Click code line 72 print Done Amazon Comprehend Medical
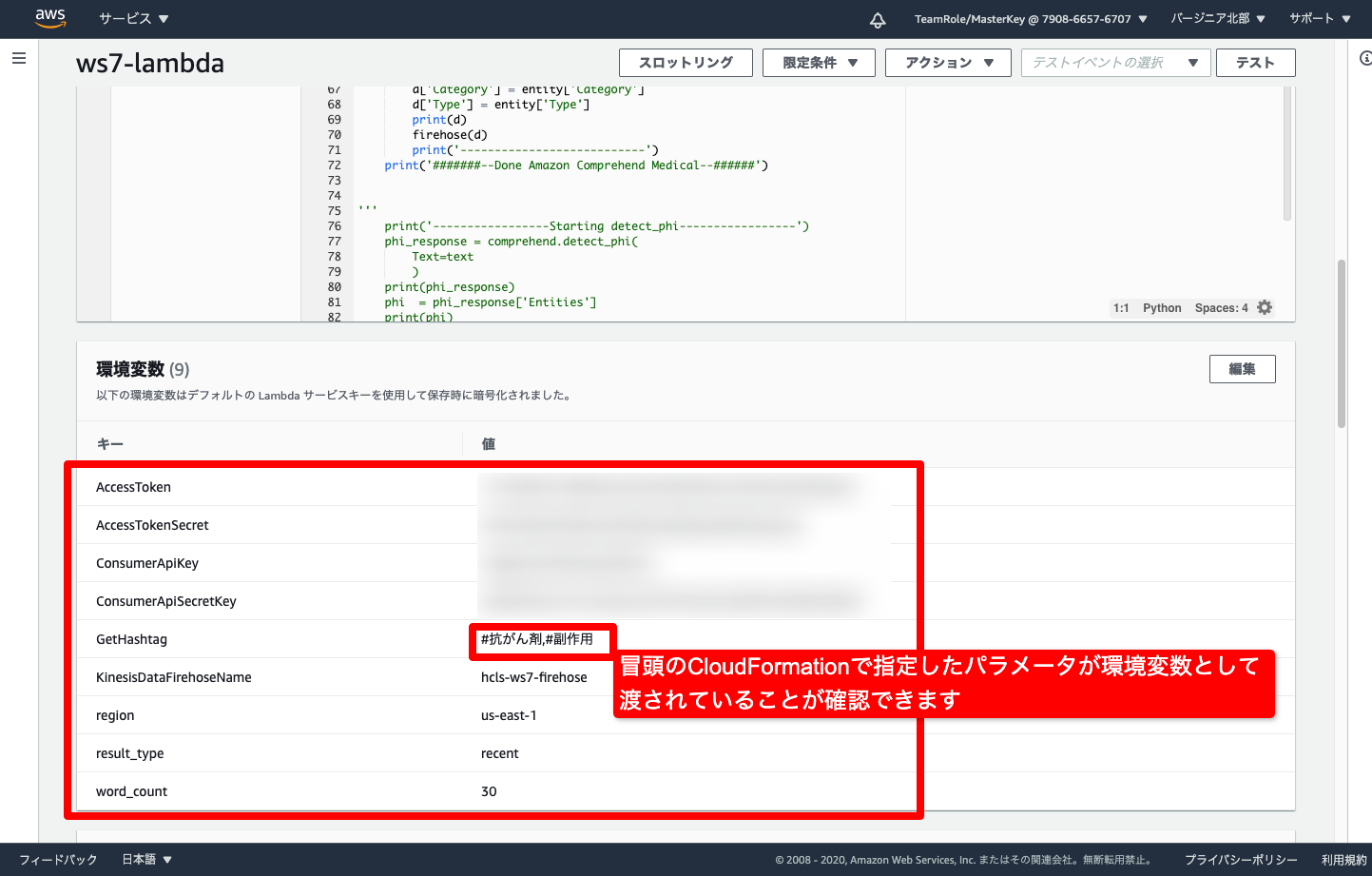Viewport: 1372px width, 876px height. (576, 165)
